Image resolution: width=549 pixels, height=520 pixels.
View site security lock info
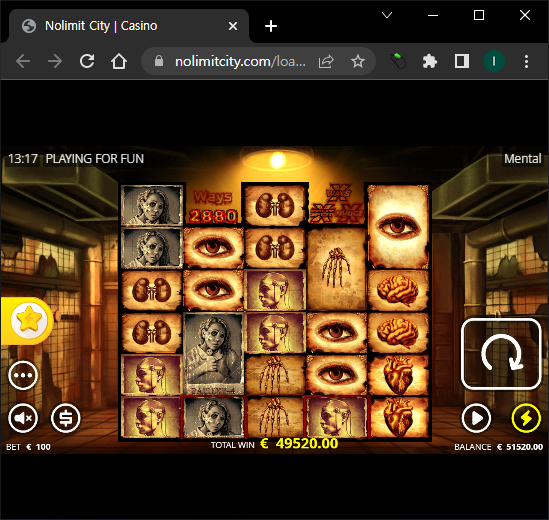[x=159, y=61]
